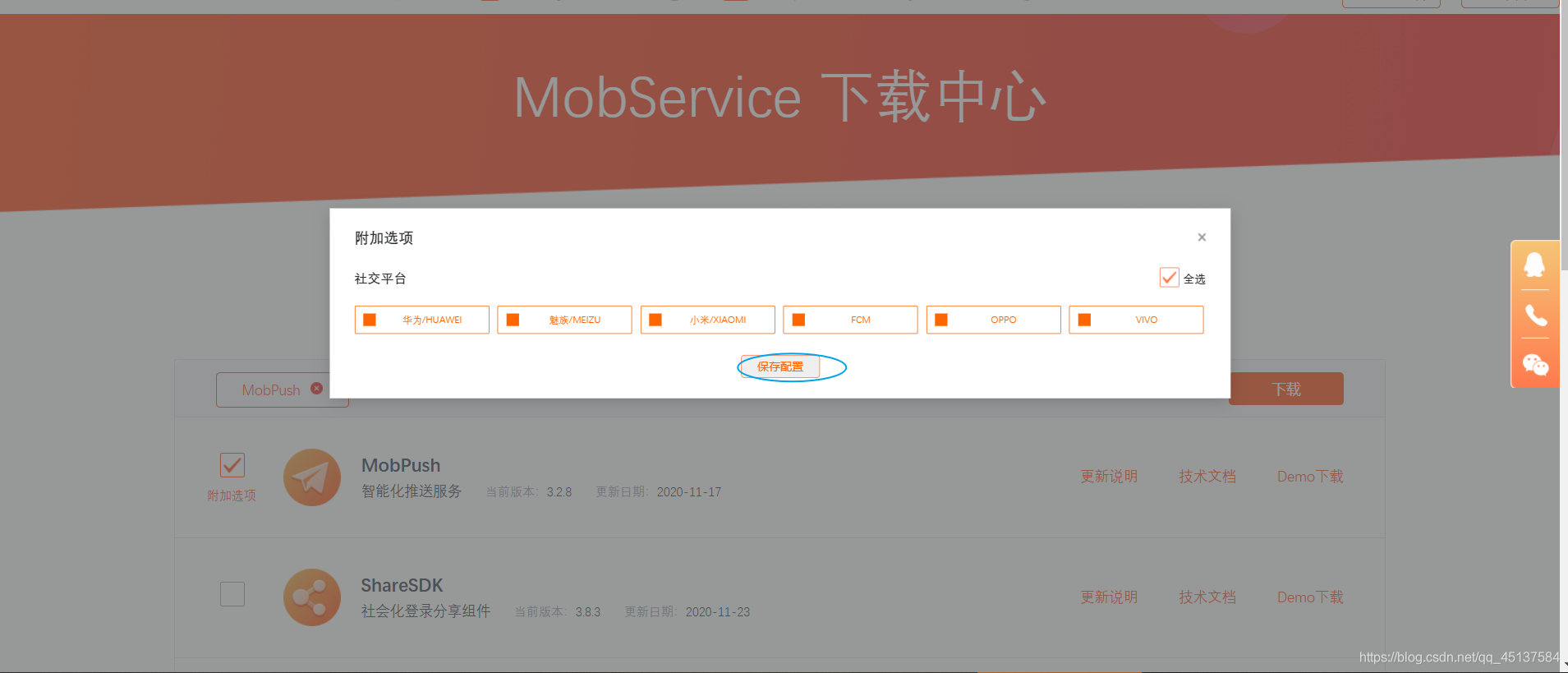This screenshot has width=1568, height=673.
Task: Open ShareSDK Demo下载 link
Action: click(1310, 597)
